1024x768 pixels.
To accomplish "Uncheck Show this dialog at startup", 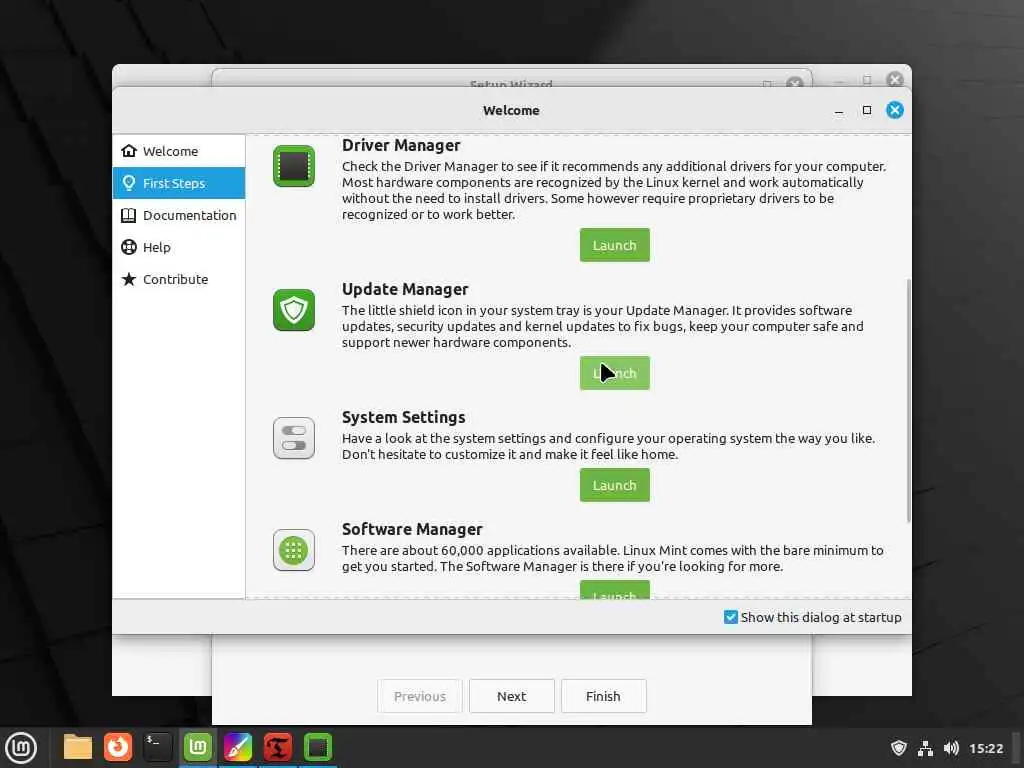I will coord(731,617).
